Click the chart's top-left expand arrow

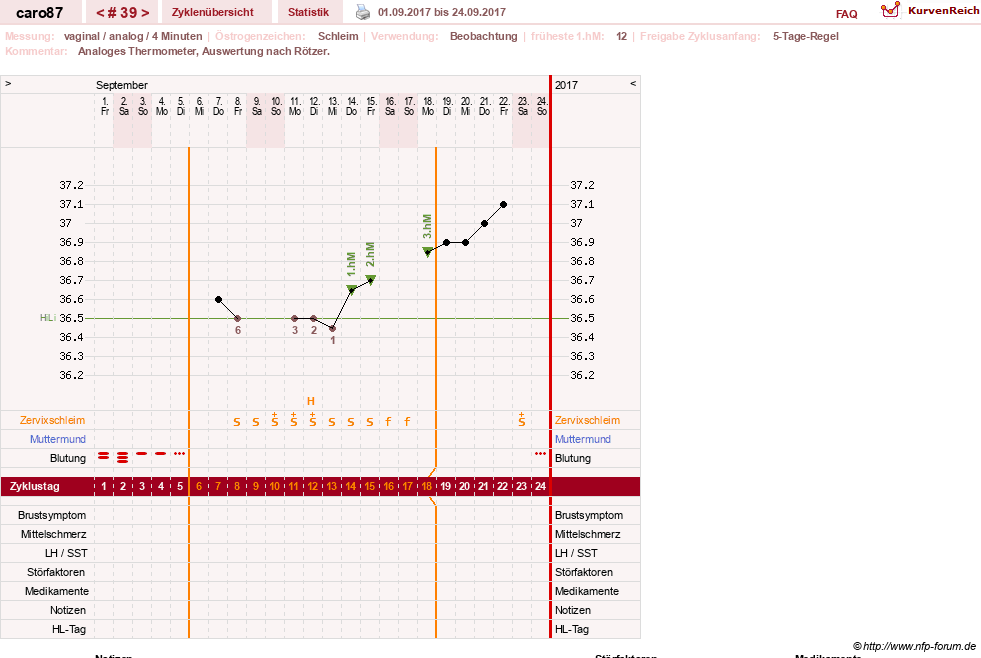click(x=8, y=83)
